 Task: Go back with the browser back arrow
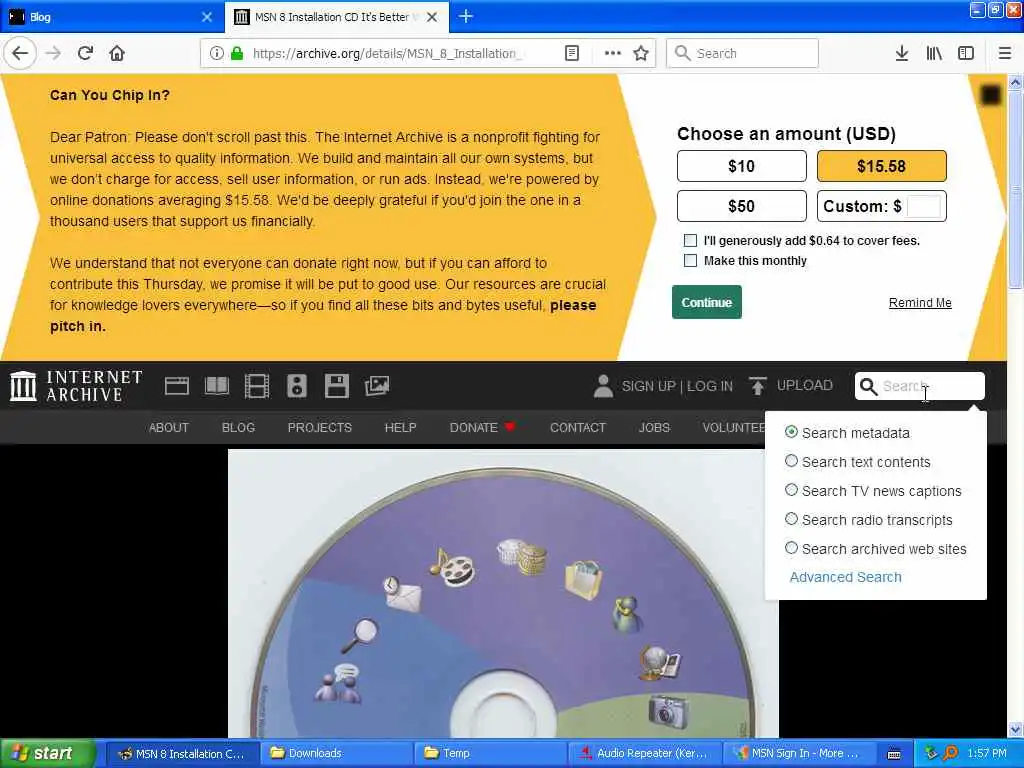(20, 53)
